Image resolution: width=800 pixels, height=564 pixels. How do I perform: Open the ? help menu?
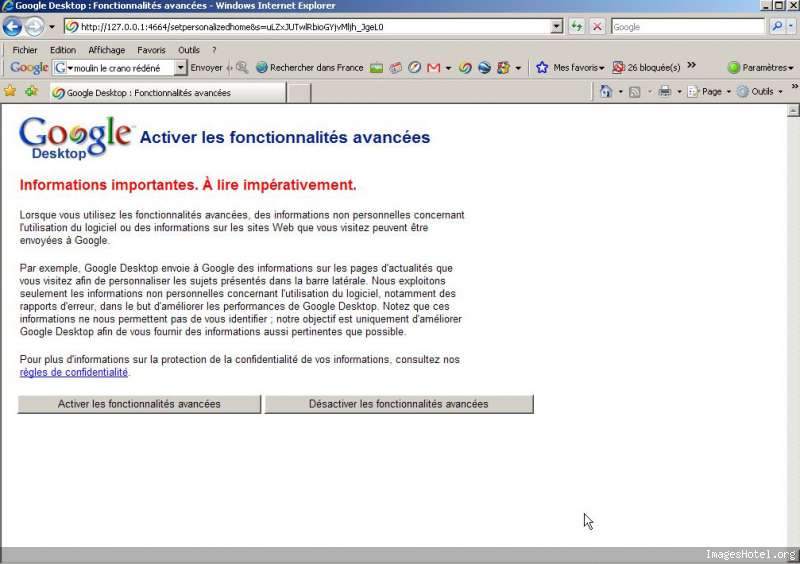point(214,50)
